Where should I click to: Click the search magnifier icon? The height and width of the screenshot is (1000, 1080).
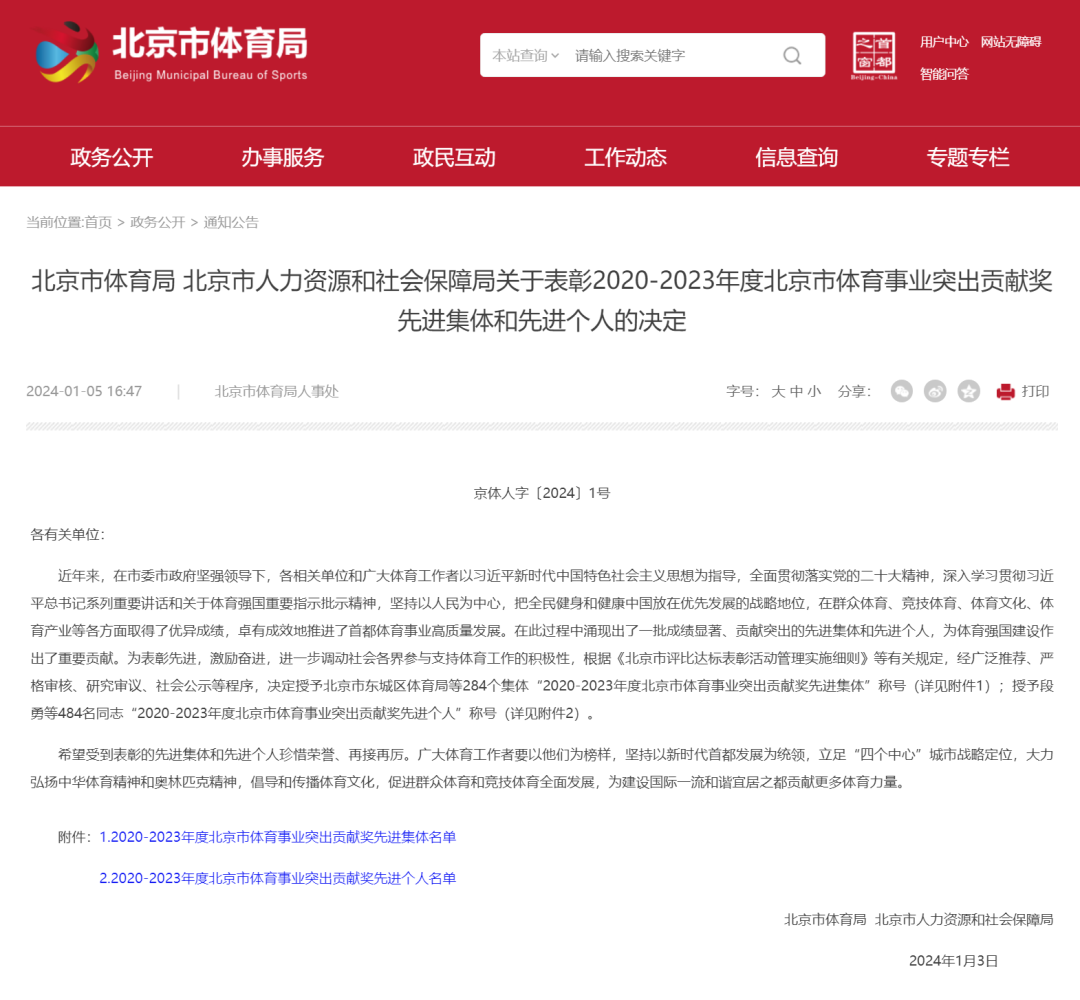point(792,56)
